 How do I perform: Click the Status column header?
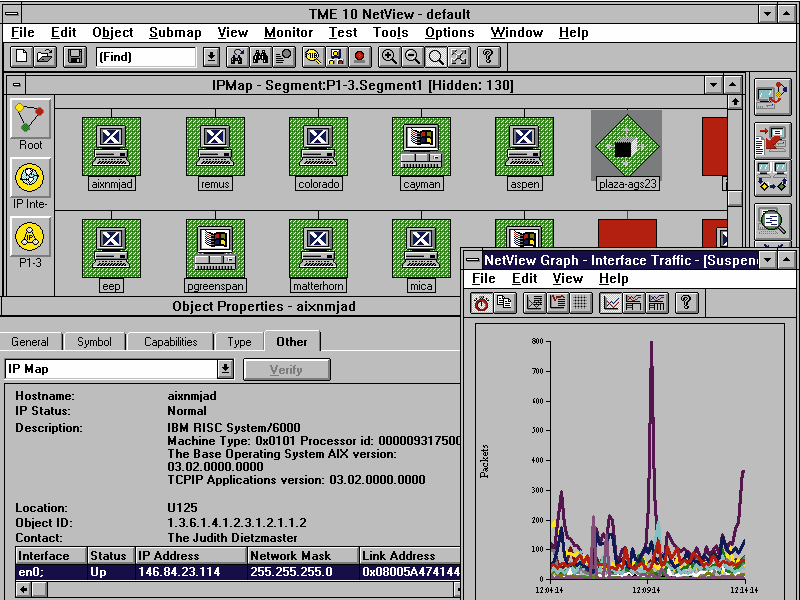pos(110,556)
